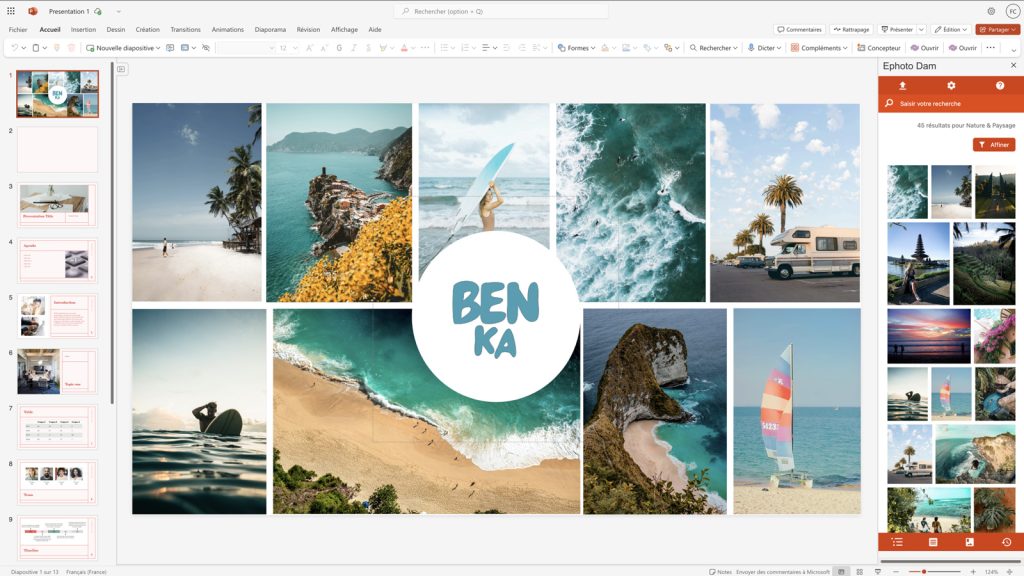Click Ephoto Dam list view icon

[897, 542]
